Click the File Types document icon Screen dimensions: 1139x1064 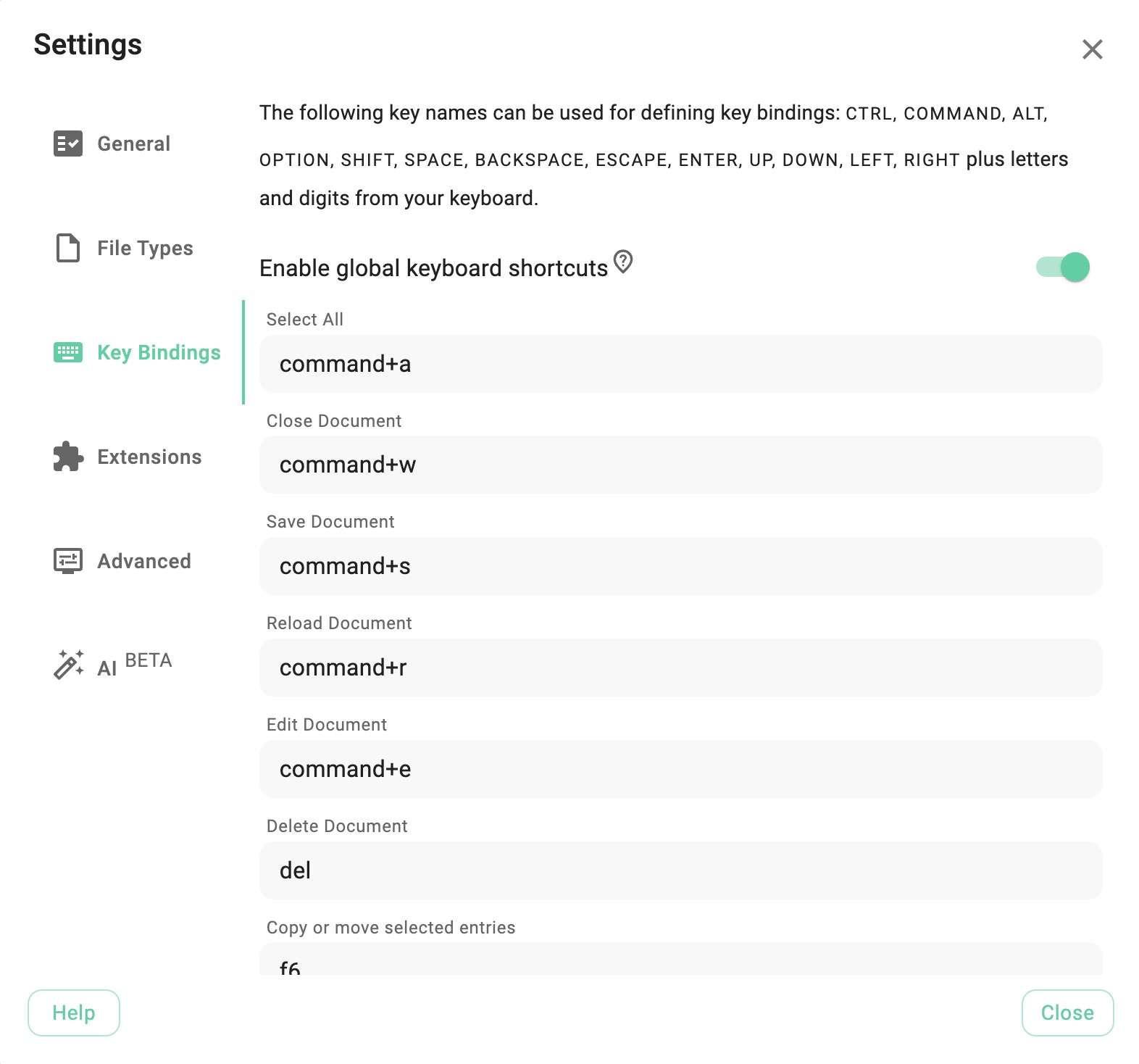click(68, 248)
